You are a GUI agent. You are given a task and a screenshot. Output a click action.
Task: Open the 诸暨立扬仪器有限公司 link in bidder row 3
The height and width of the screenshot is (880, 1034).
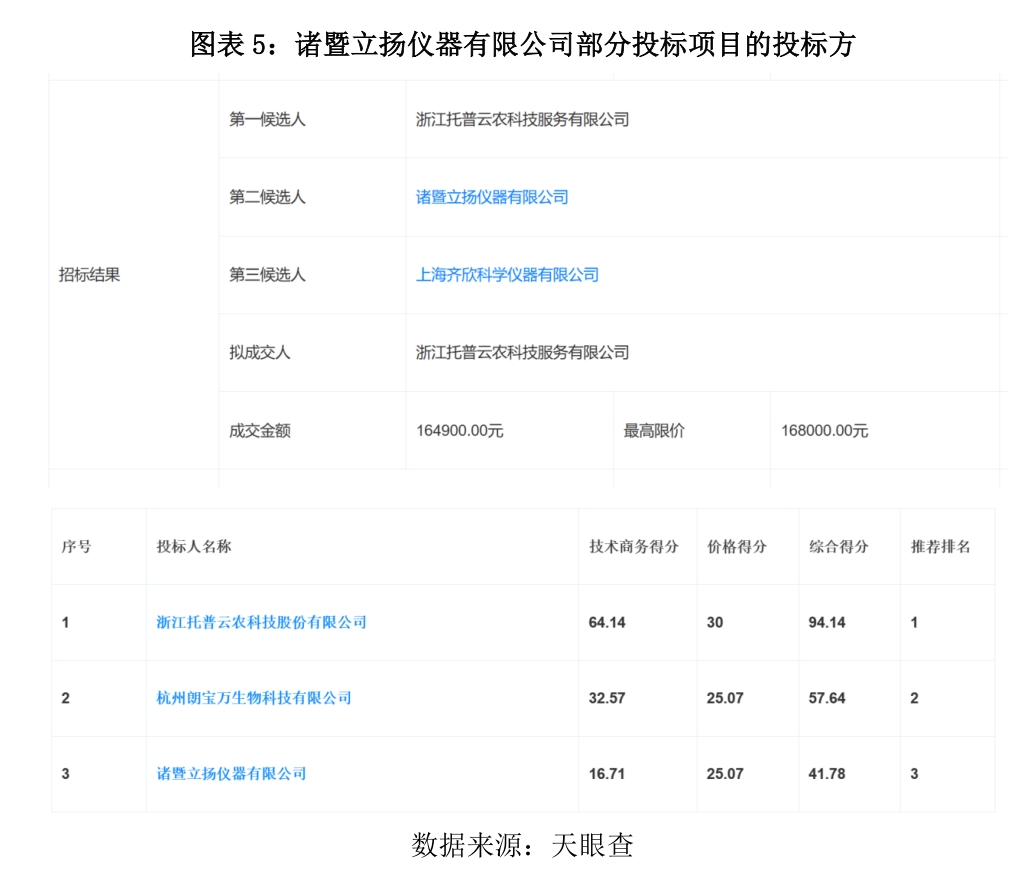coord(231,774)
